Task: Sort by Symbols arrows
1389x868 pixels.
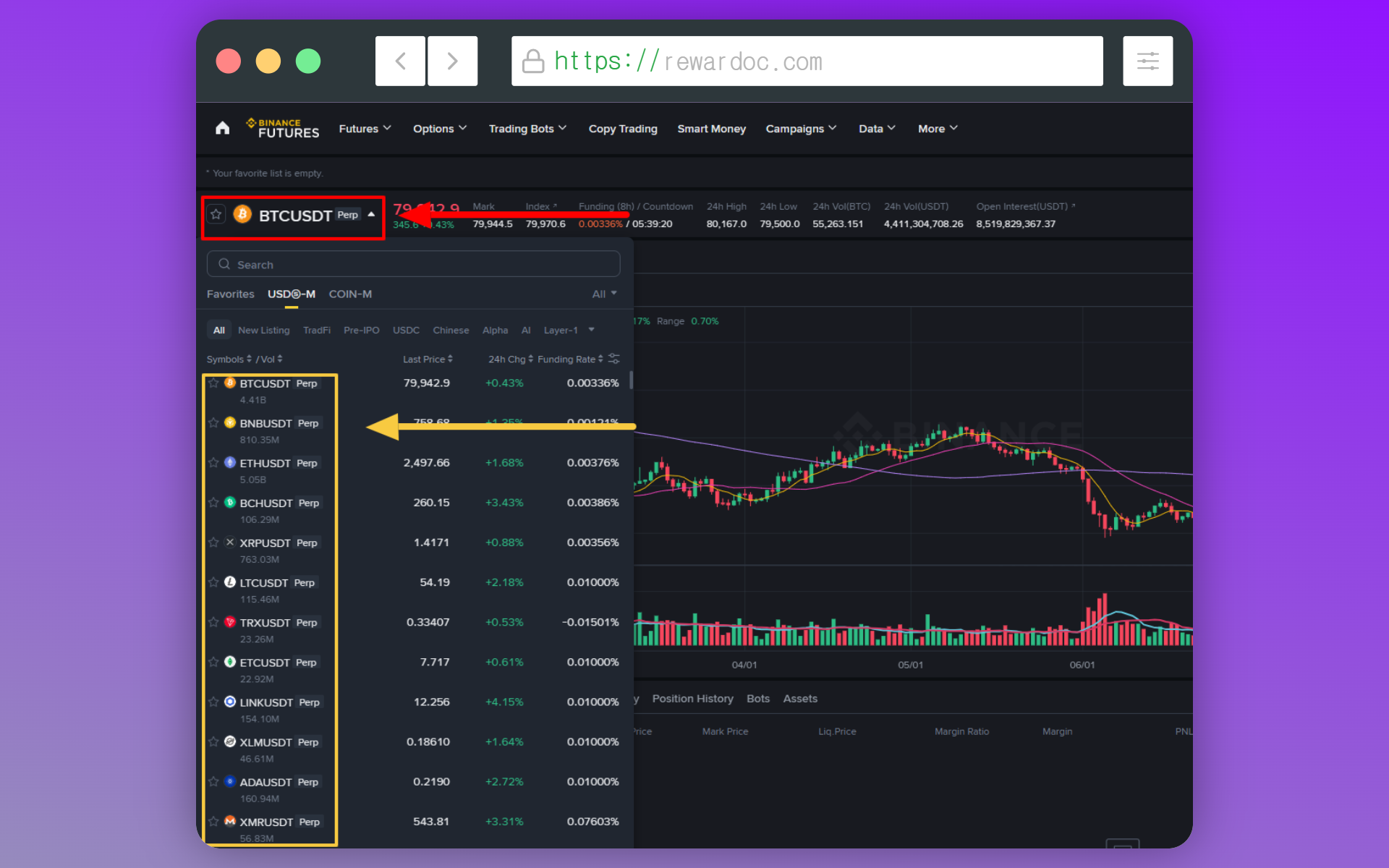Action: 249,359
